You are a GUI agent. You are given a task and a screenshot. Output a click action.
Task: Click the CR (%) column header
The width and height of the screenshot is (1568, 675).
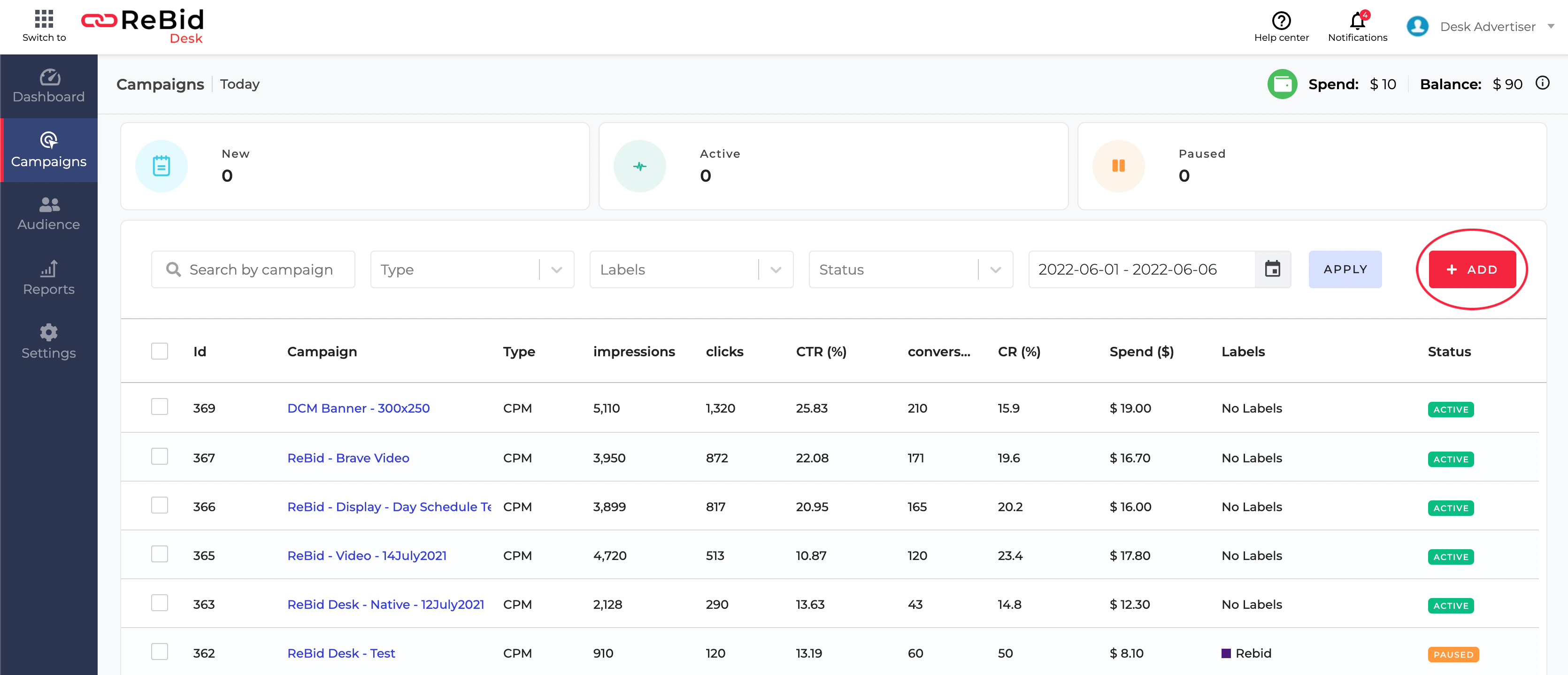click(x=1019, y=352)
